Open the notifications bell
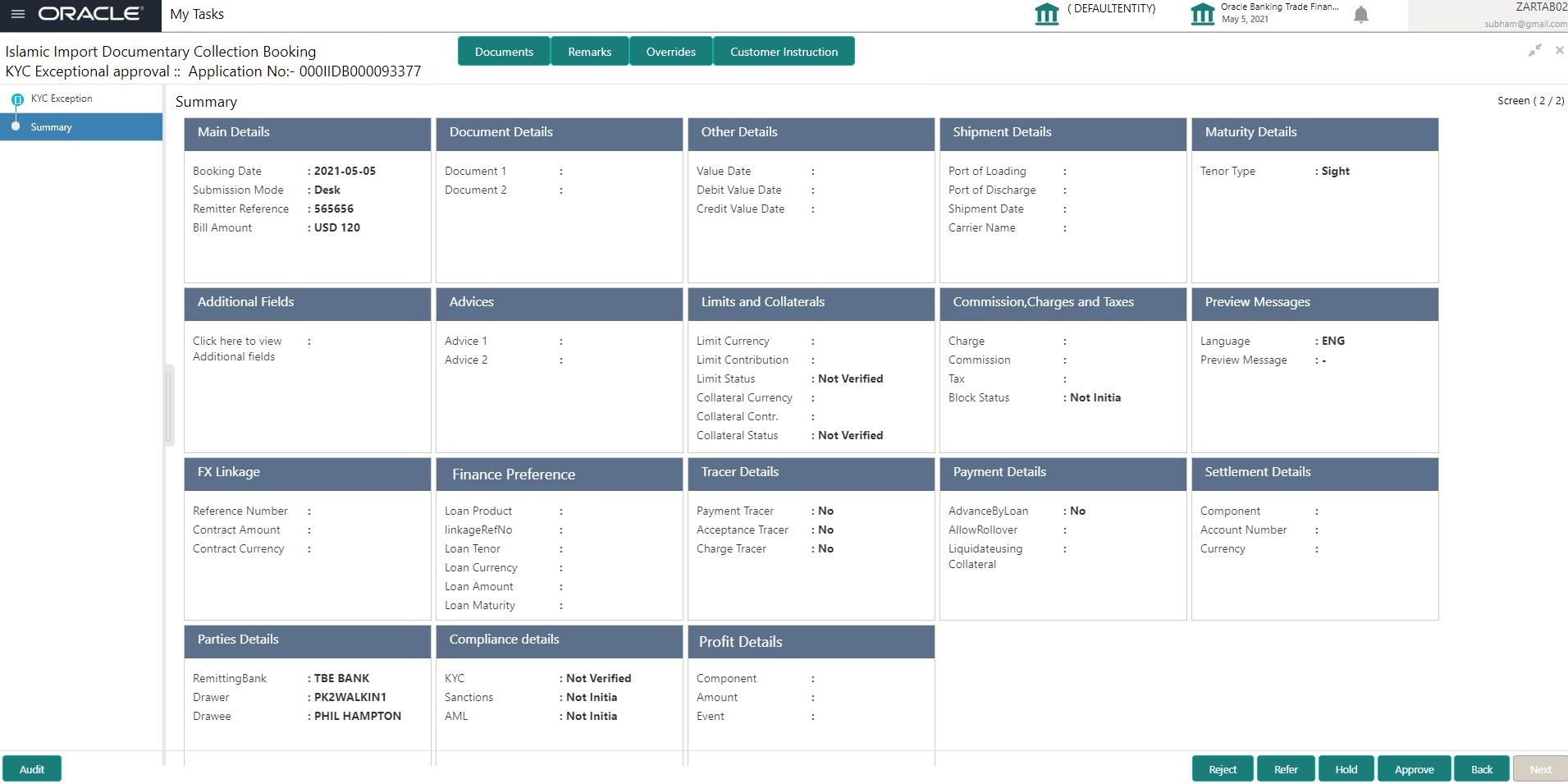 tap(1360, 14)
